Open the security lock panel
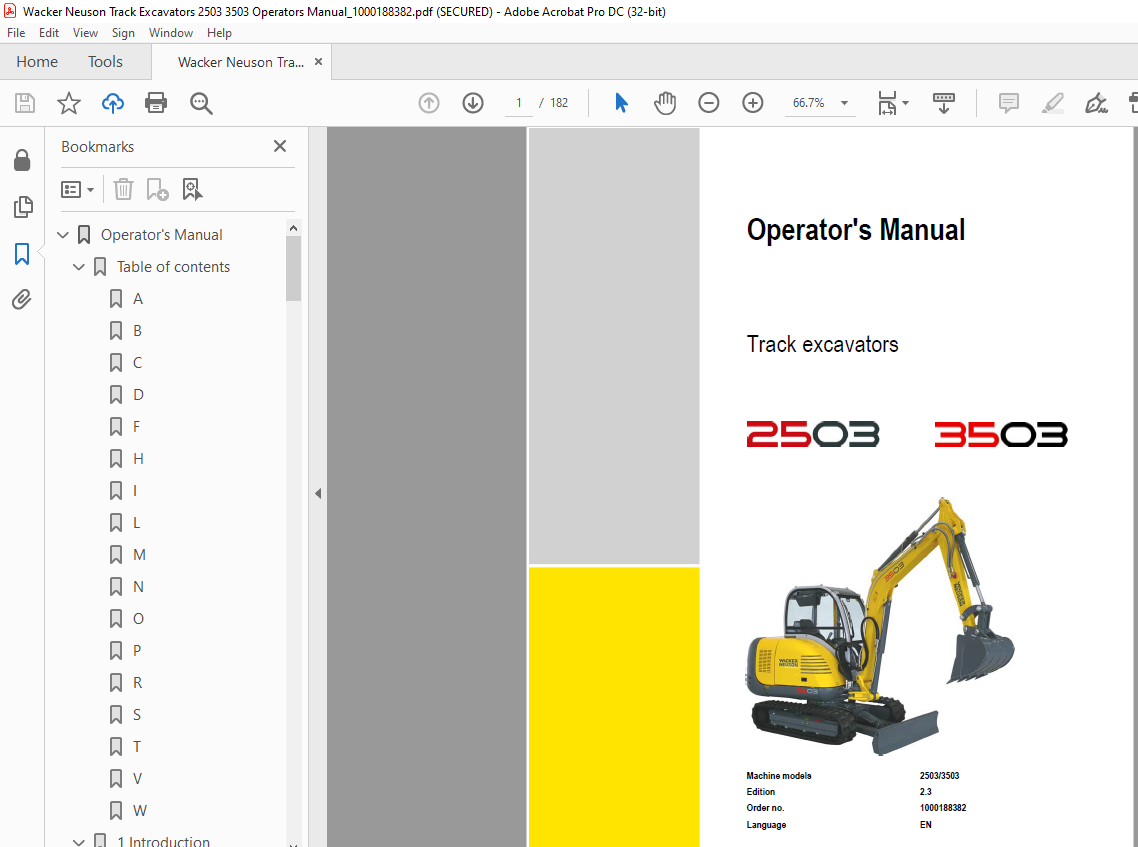The image size is (1138, 847). point(22,160)
